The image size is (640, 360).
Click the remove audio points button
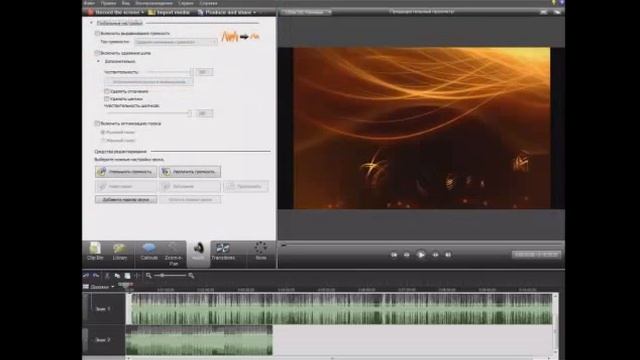click(190, 200)
